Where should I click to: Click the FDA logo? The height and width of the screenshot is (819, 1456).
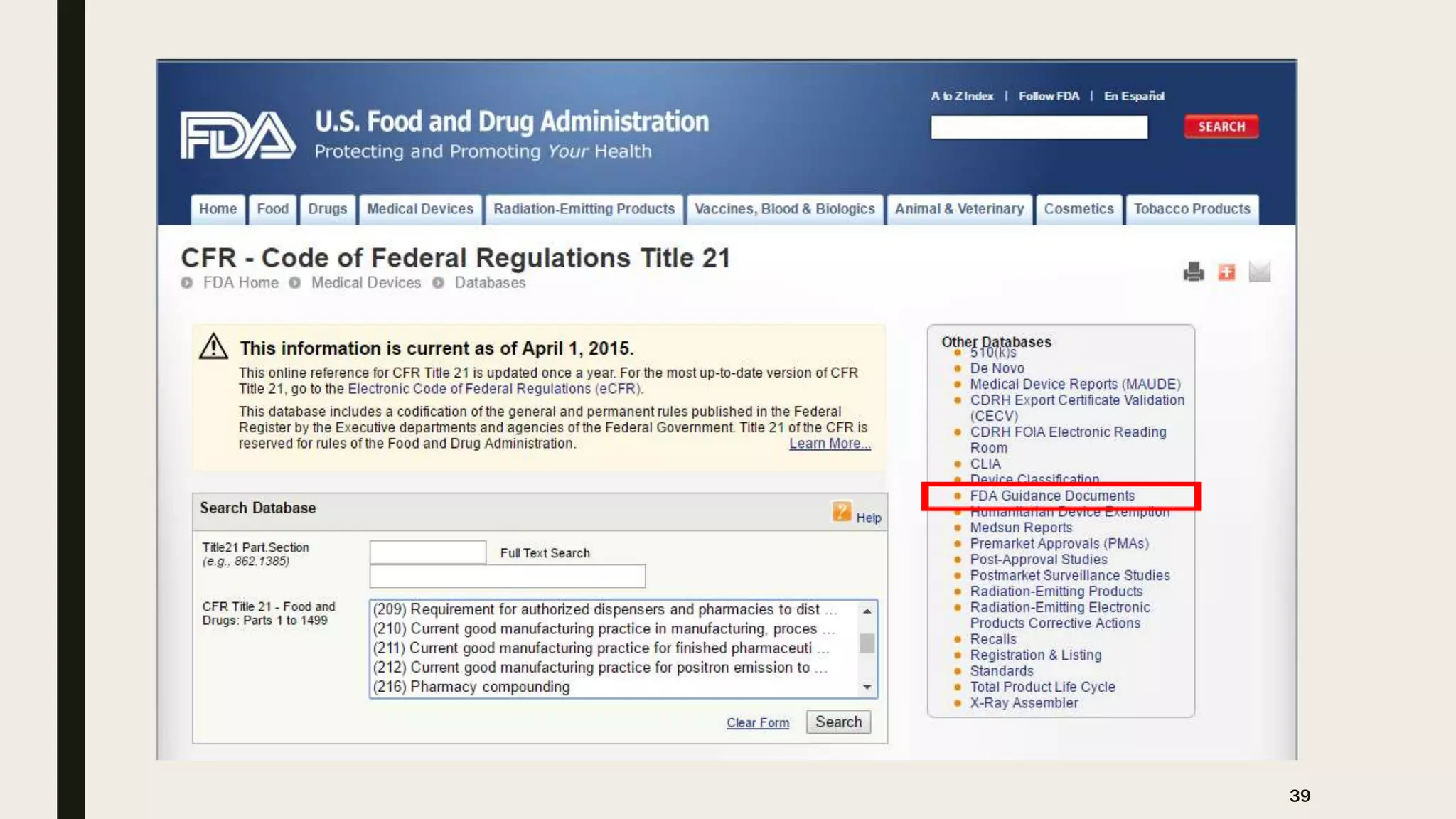coord(237,134)
